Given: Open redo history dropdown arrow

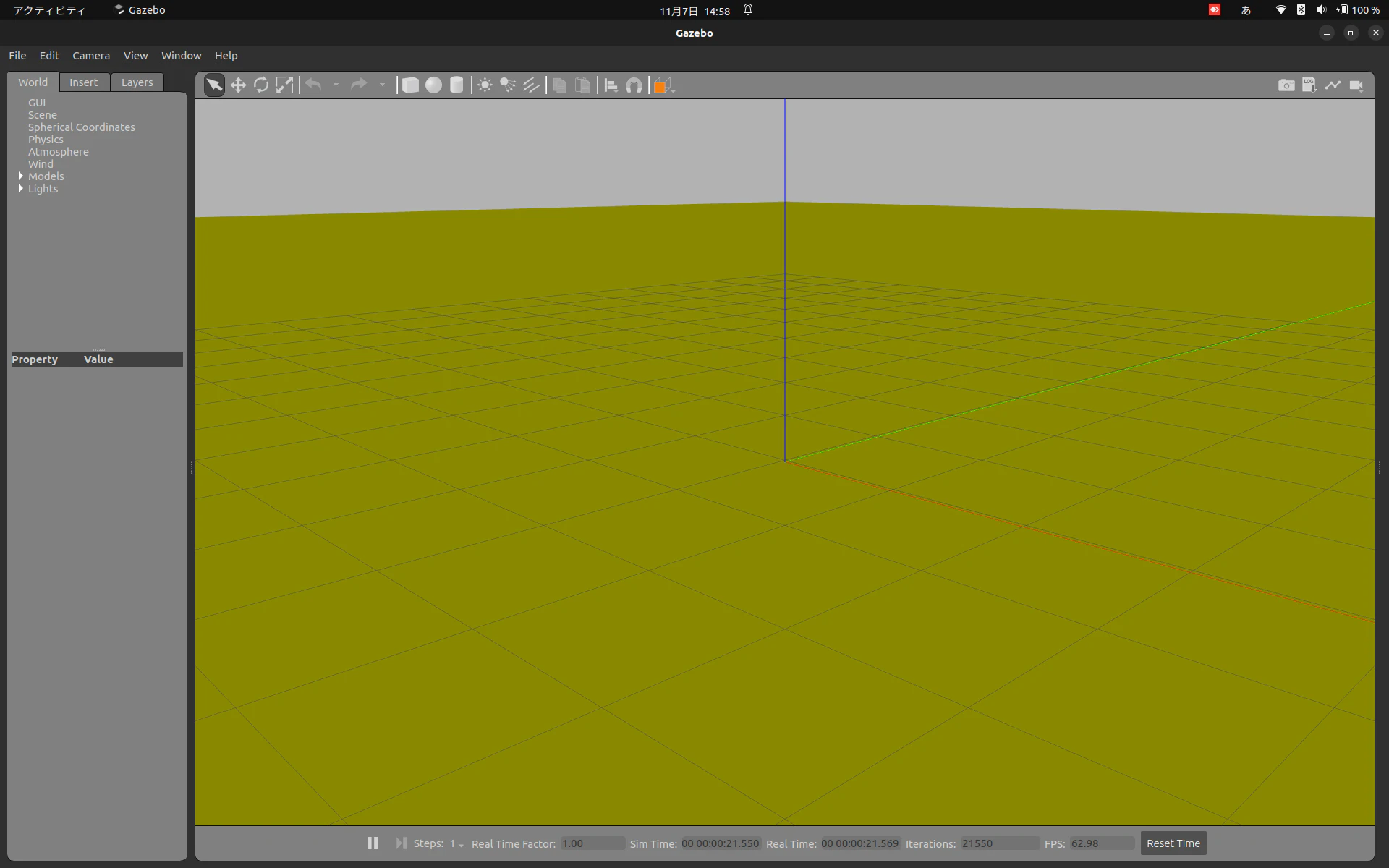Looking at the screenshot, I should click(382, 85).
